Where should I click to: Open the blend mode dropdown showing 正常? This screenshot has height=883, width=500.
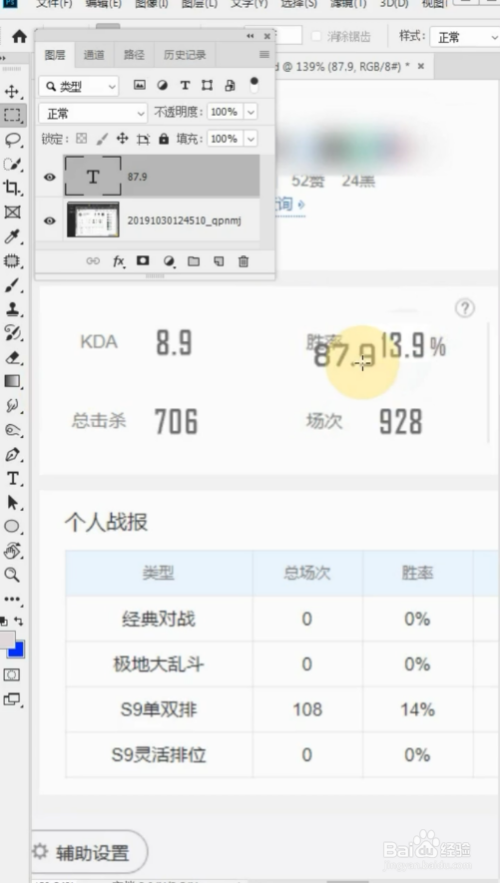click(x=93, y=113)
